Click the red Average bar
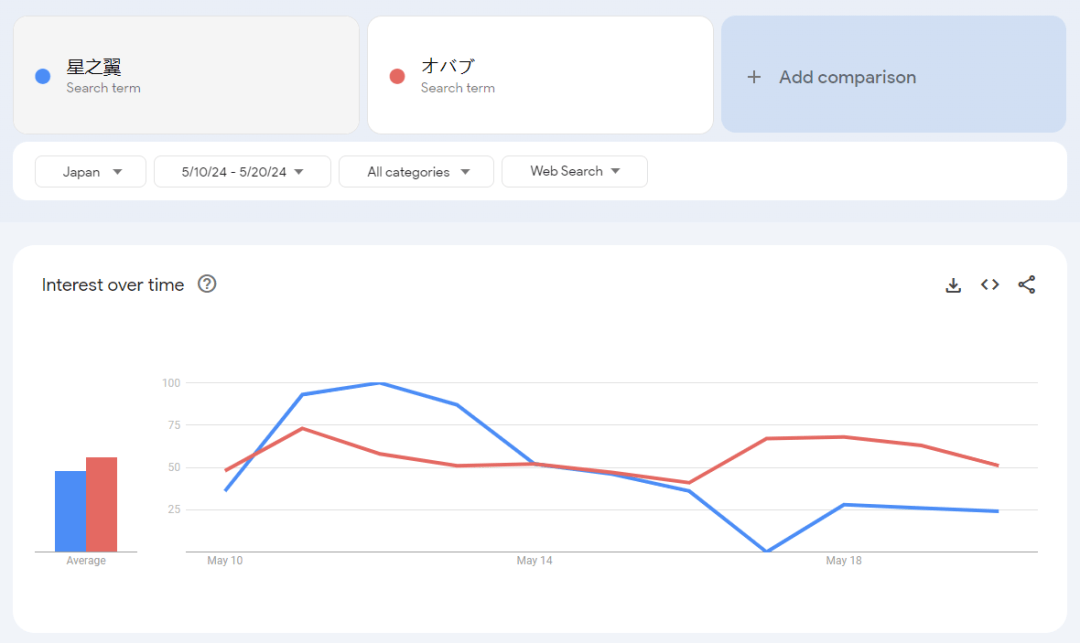 coord(101,505)
